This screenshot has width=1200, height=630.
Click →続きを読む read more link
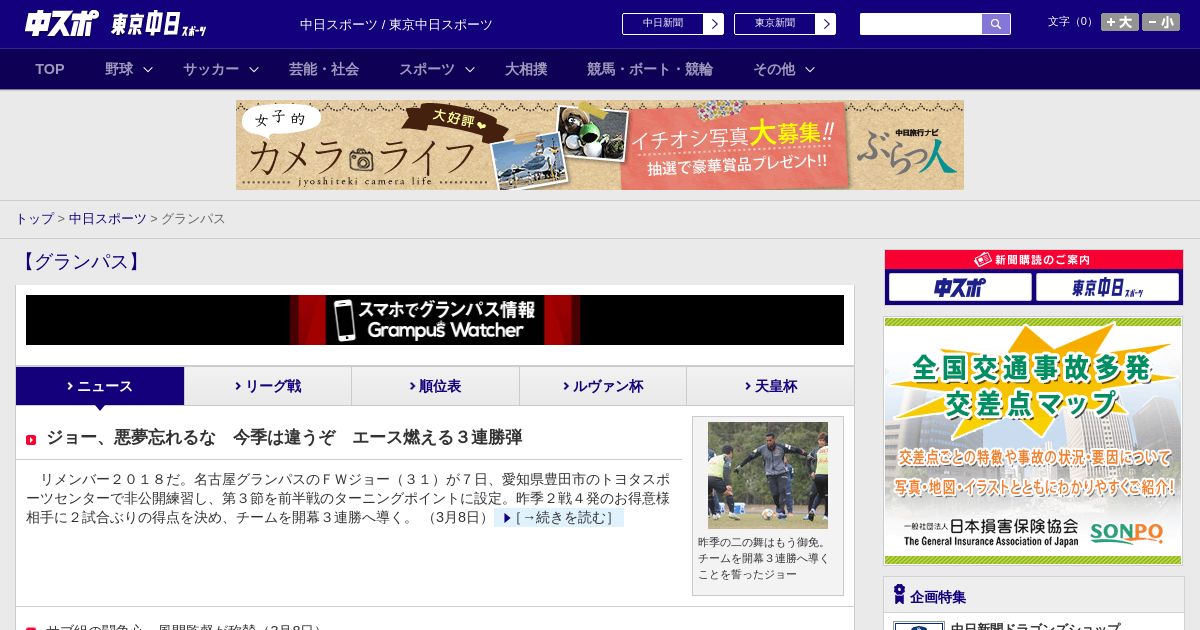558,518
